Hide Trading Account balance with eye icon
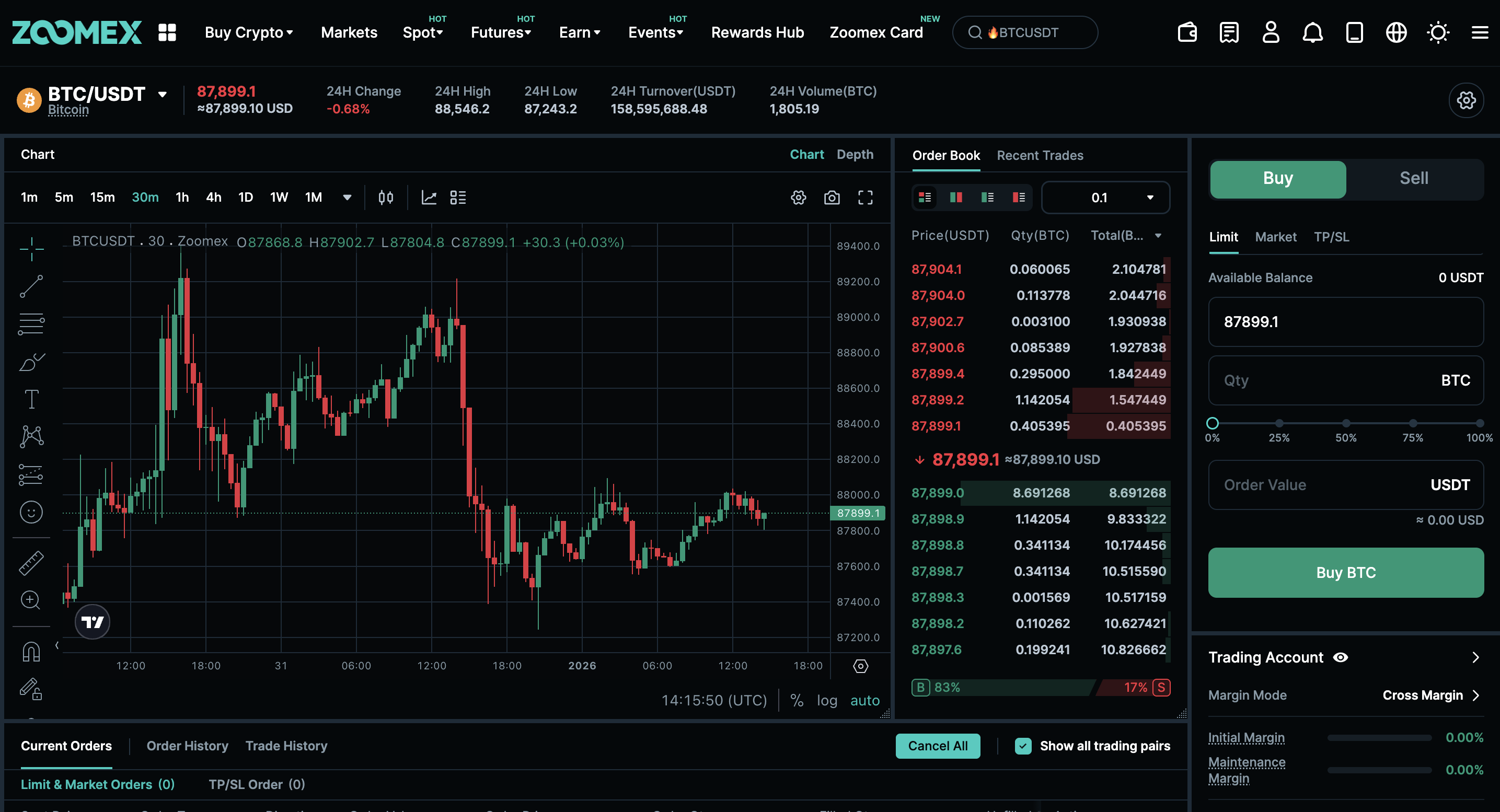The height and width of the screenshot is (812, 1500). click(1341, 657)
